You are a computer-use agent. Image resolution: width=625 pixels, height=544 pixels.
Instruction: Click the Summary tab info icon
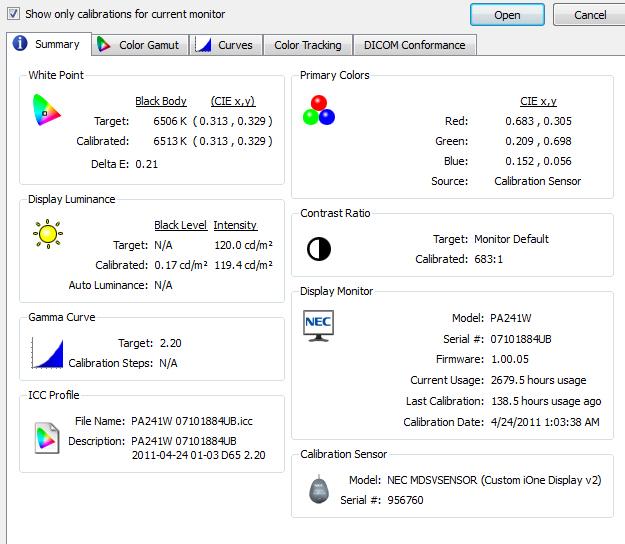(x=20, y=43)
